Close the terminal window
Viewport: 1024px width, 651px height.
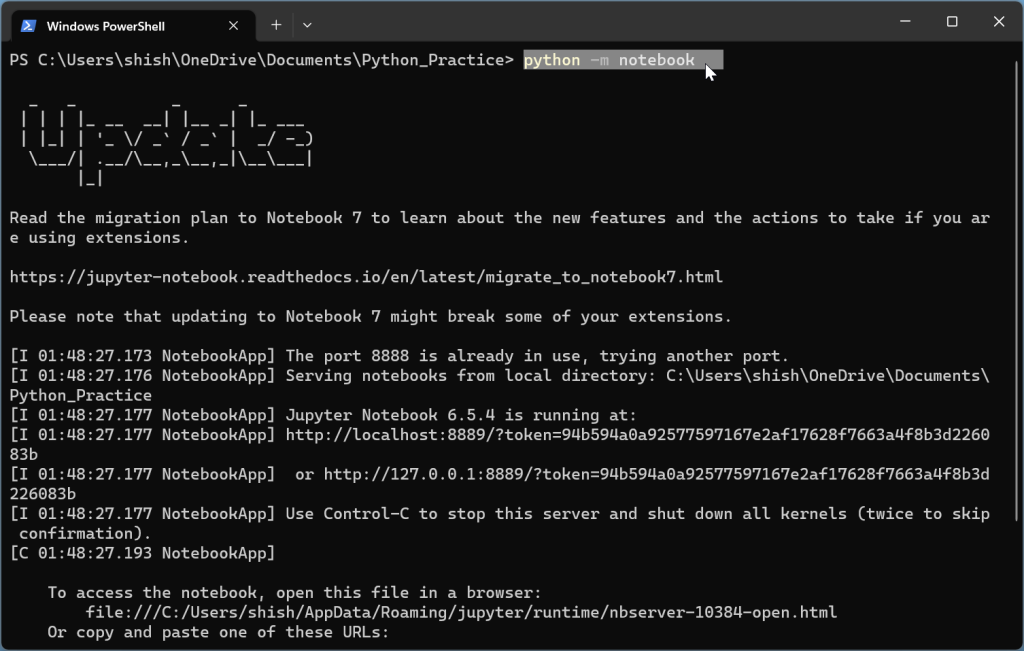pyautogui.click(x=999, y=22)
